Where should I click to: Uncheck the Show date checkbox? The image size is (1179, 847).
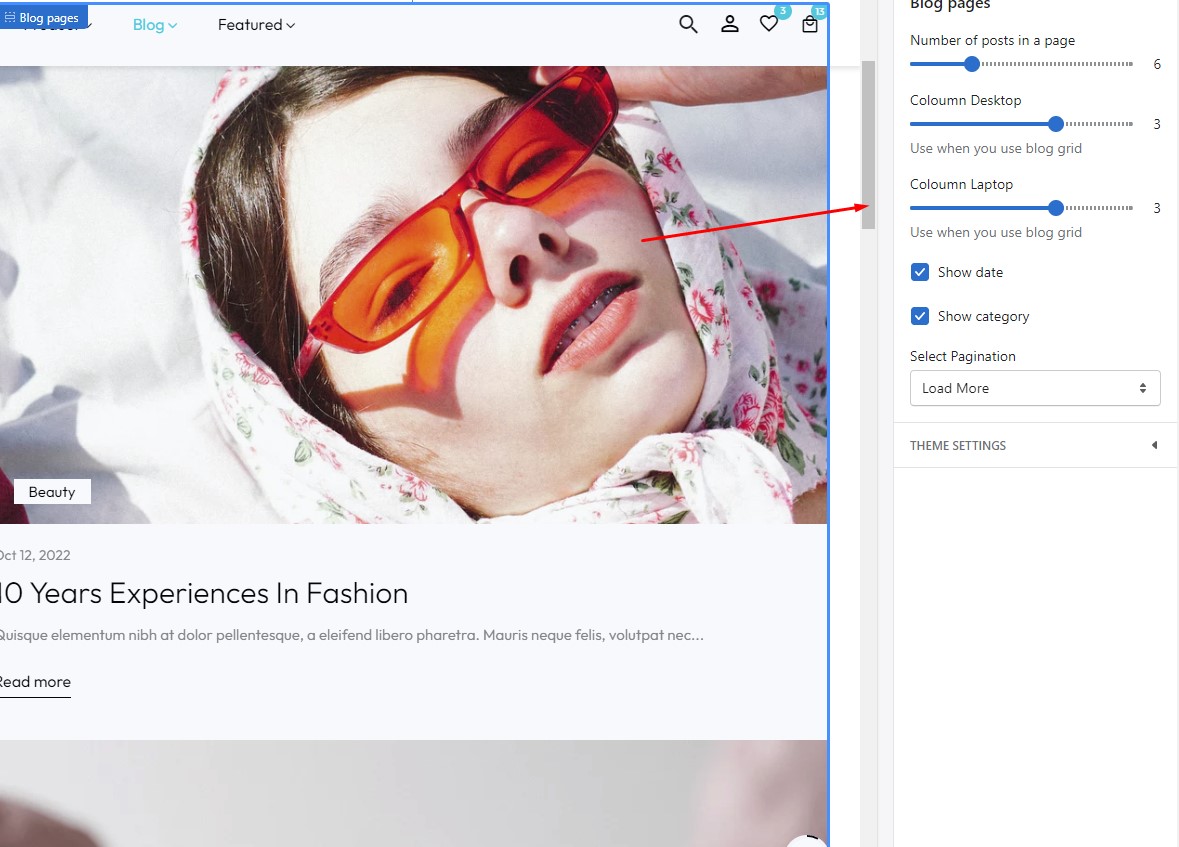(x=920, y=272)
